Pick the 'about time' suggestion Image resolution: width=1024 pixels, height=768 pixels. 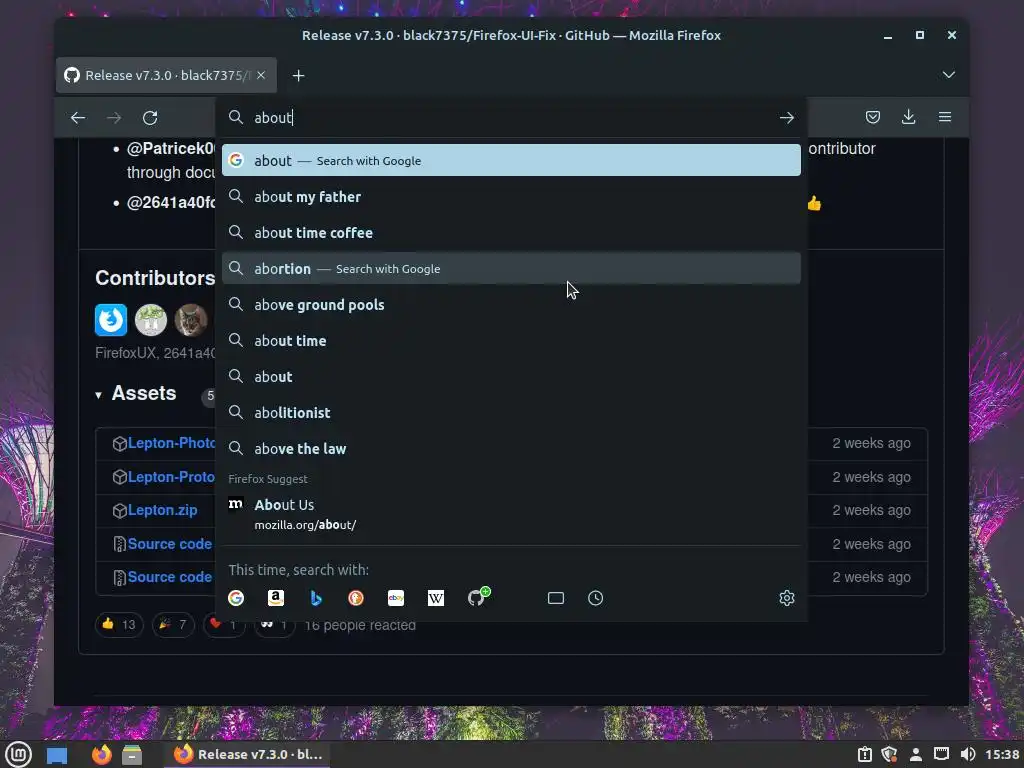coord(511,340)
